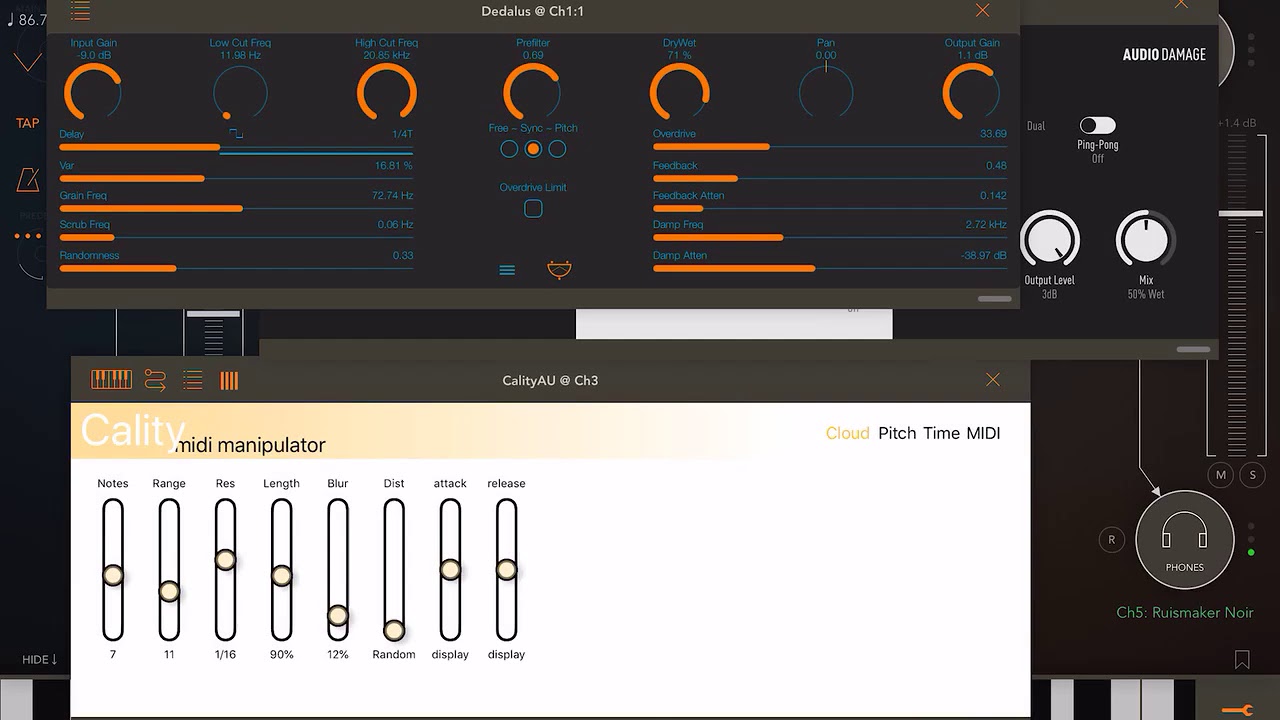Click the High Cut Freq knob
This screenshot has width=1280, height=720.
coord(386,92)
